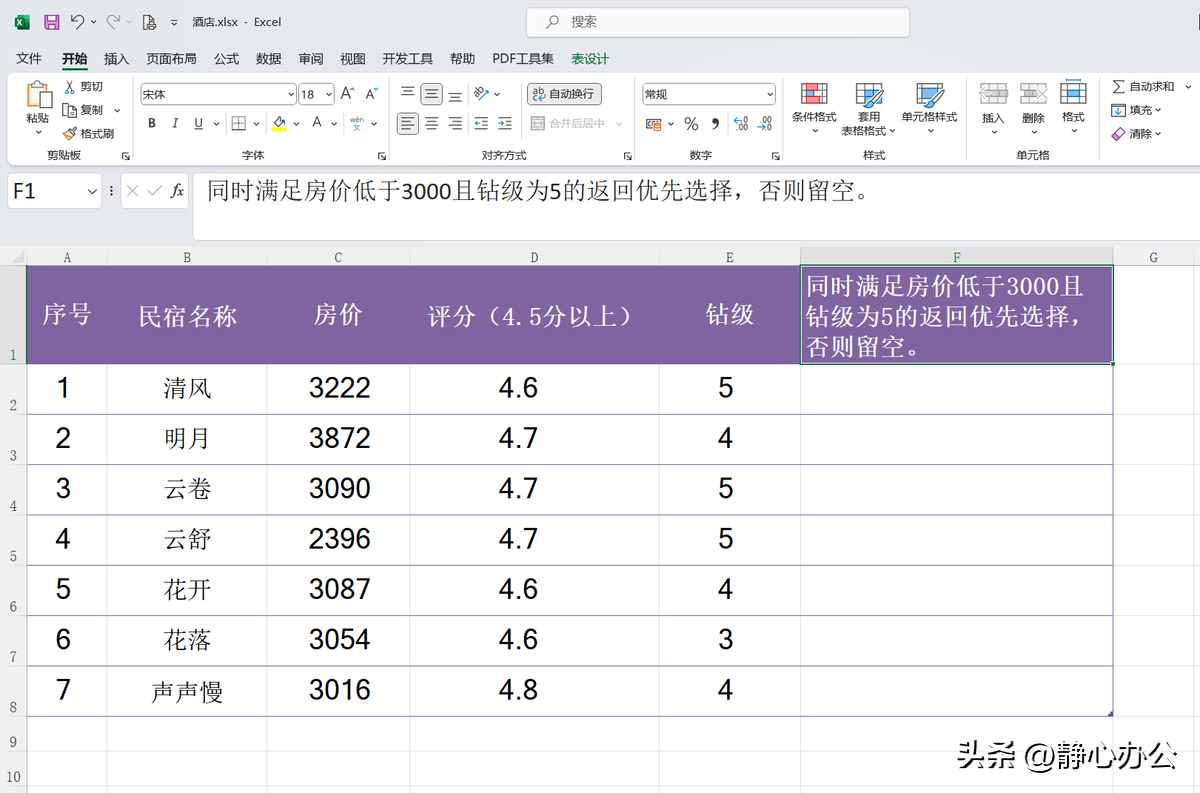Open Format as Table (套用表格格式)
Viewport: 1200px width, 793px height.
pyautogui.click(x=868, y=108)
